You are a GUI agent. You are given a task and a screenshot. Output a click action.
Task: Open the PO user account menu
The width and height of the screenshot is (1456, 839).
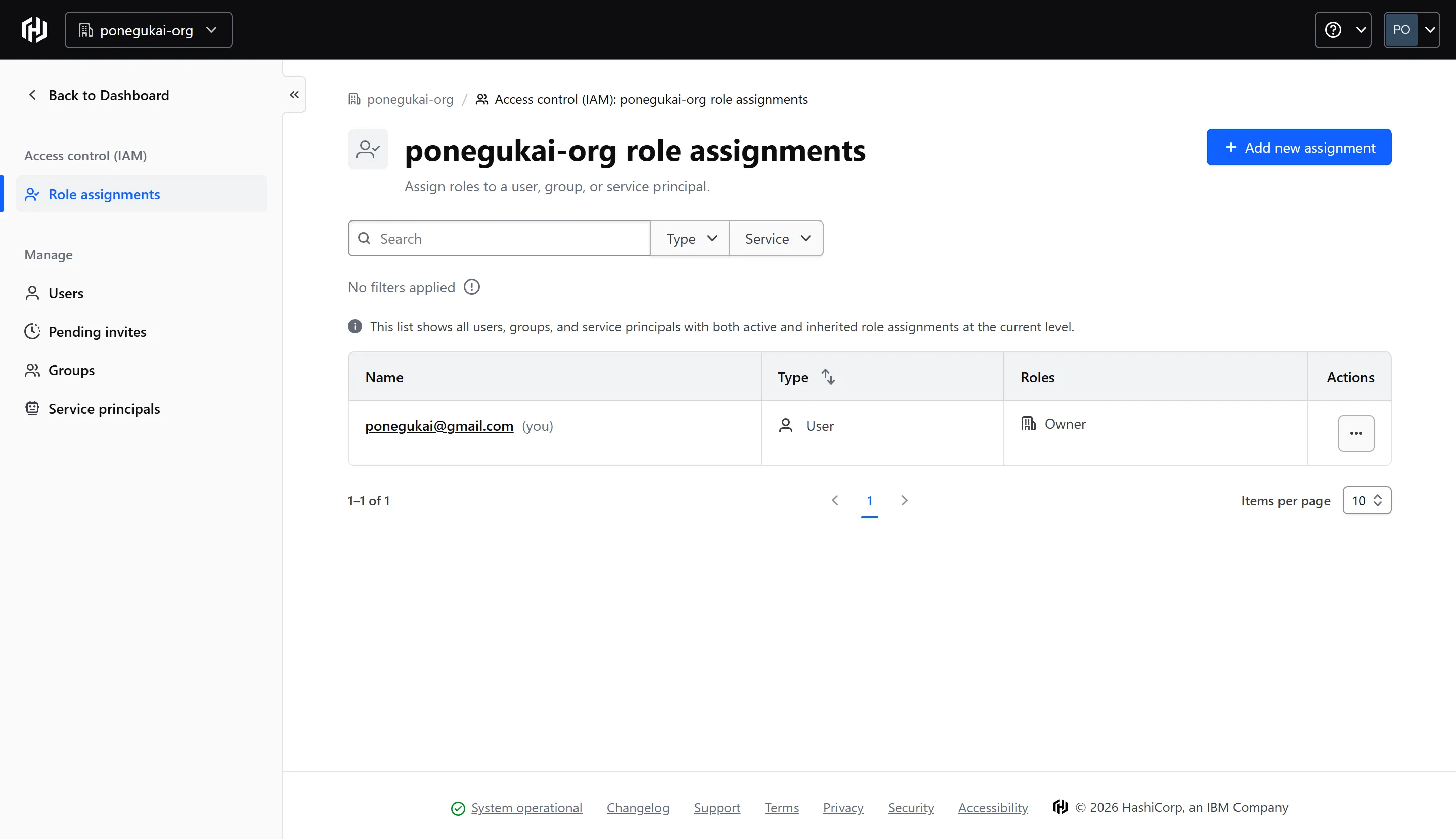click(1411, 30)
